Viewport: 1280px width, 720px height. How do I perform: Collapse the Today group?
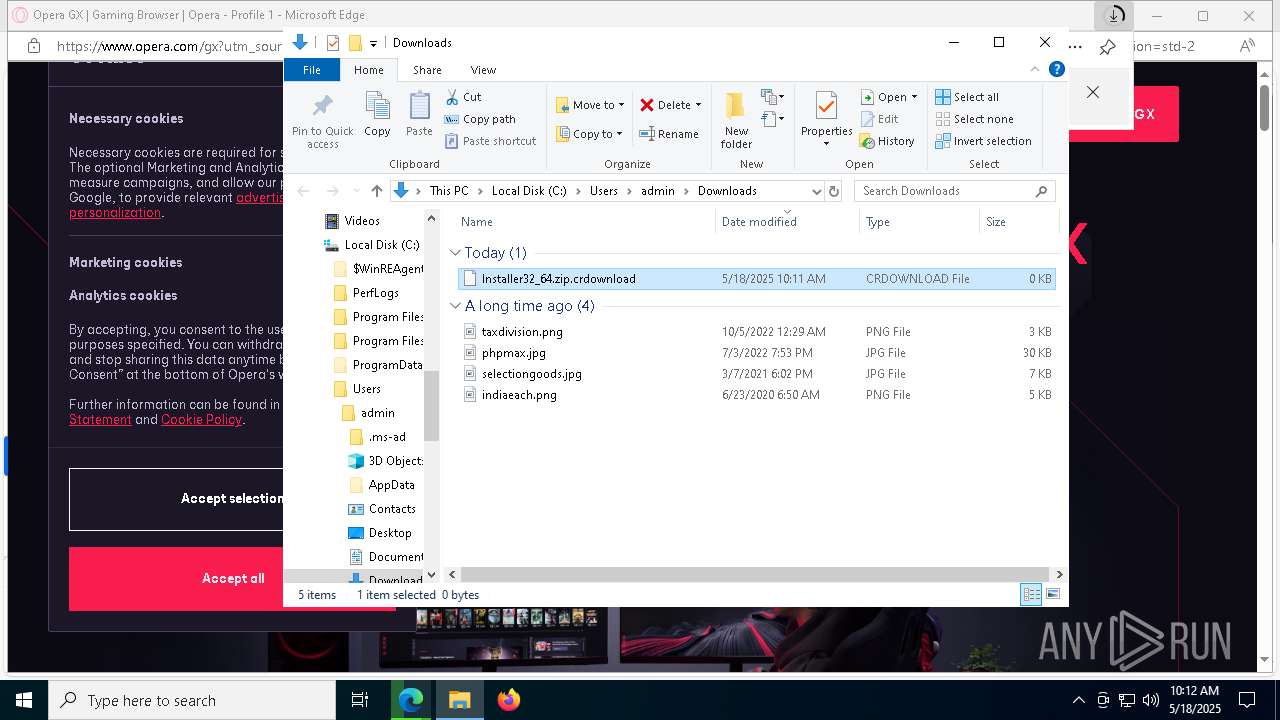[456, 253]
